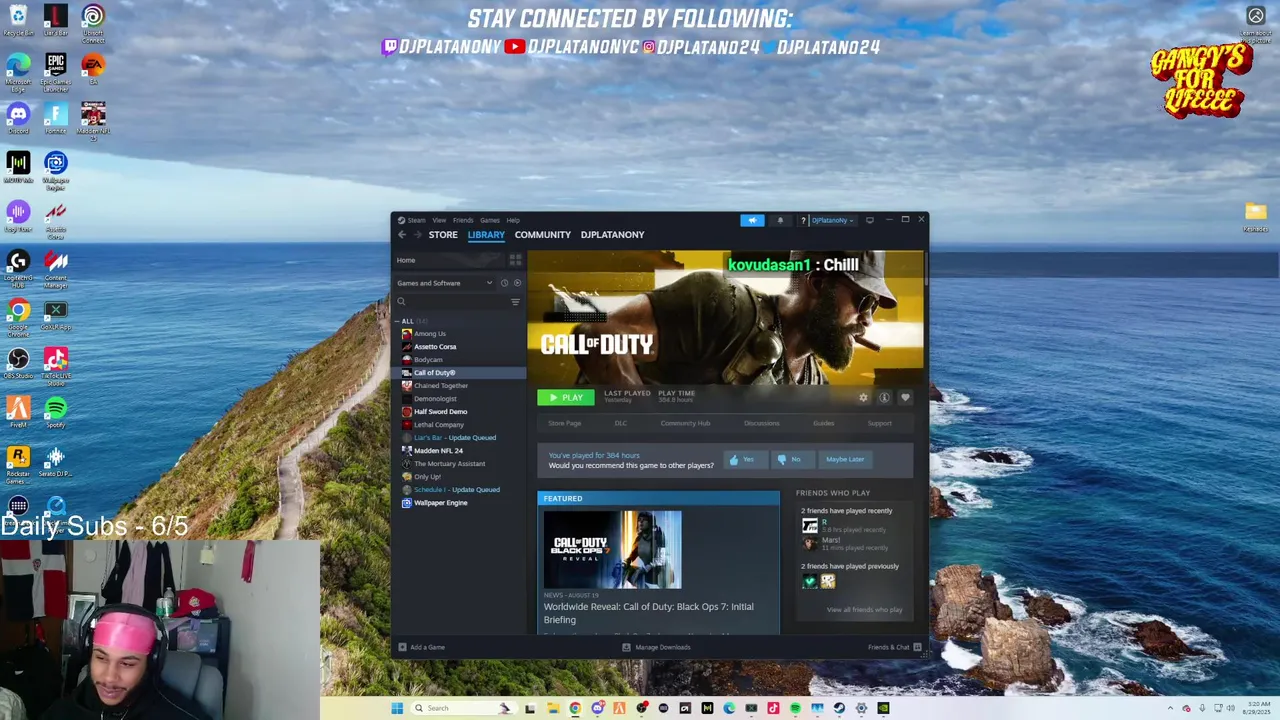The width and height of the screenshot is (1280, 720).
Task: Open the Windows Start button on the taskbar
Action: 397,708
